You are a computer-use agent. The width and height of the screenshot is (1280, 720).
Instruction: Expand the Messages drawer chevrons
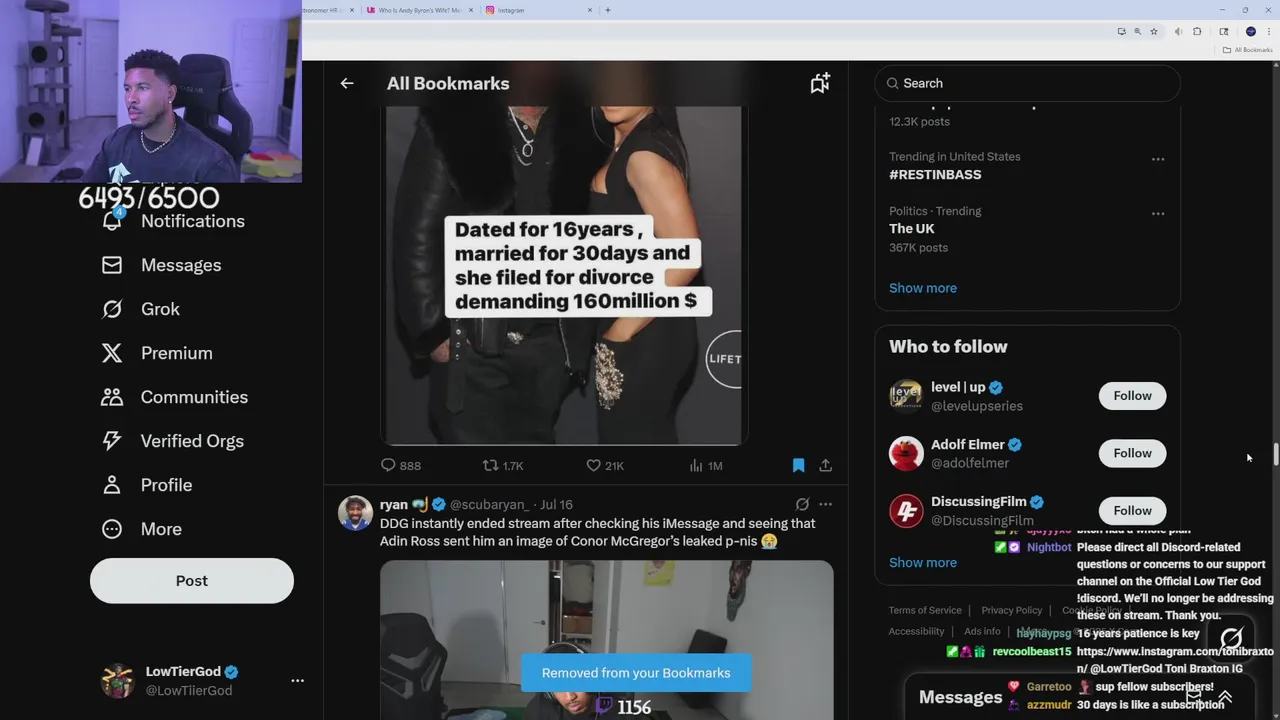[x=1225, y=697]
